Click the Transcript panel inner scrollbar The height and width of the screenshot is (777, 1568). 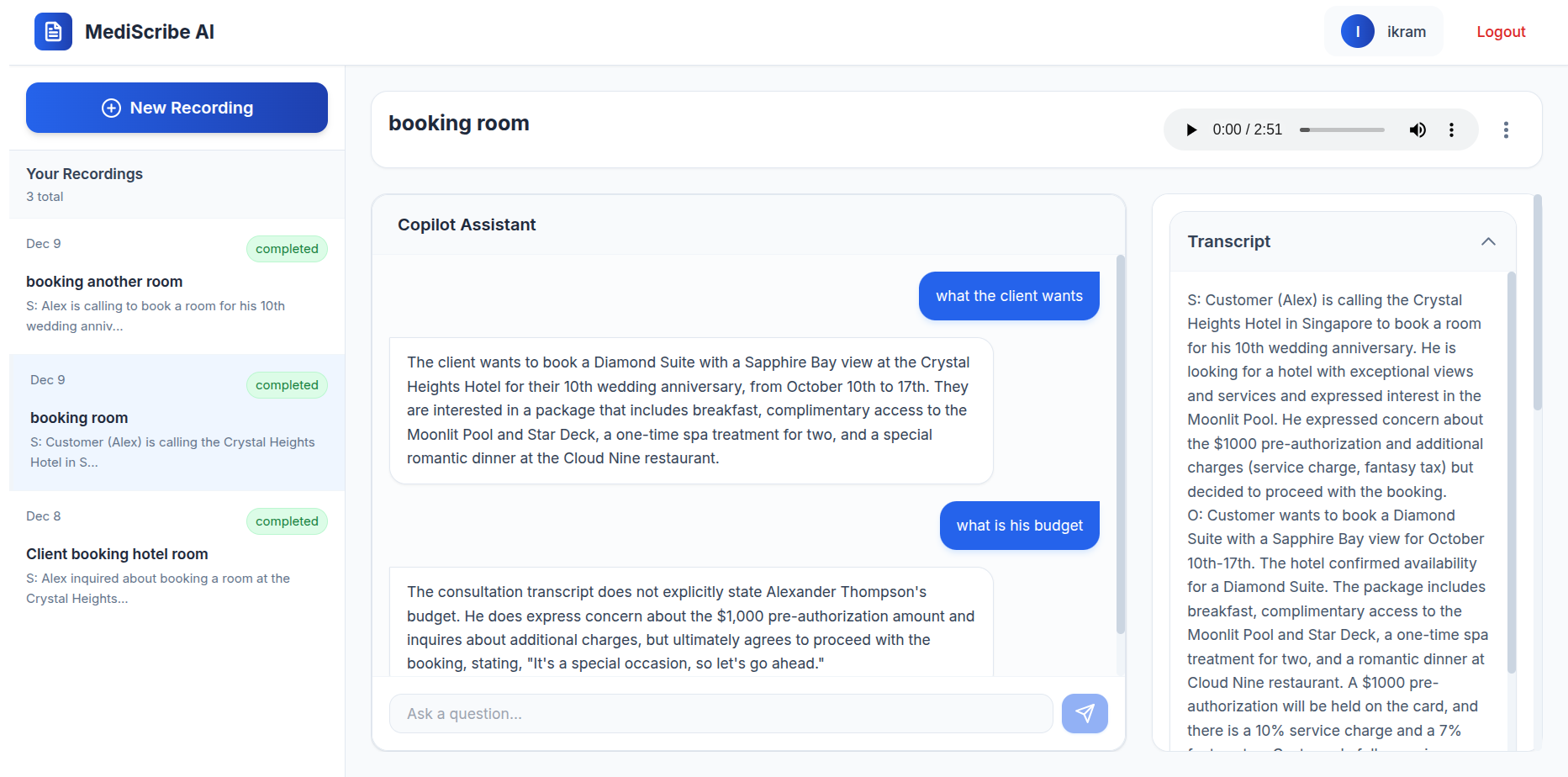pos(1511,473)
